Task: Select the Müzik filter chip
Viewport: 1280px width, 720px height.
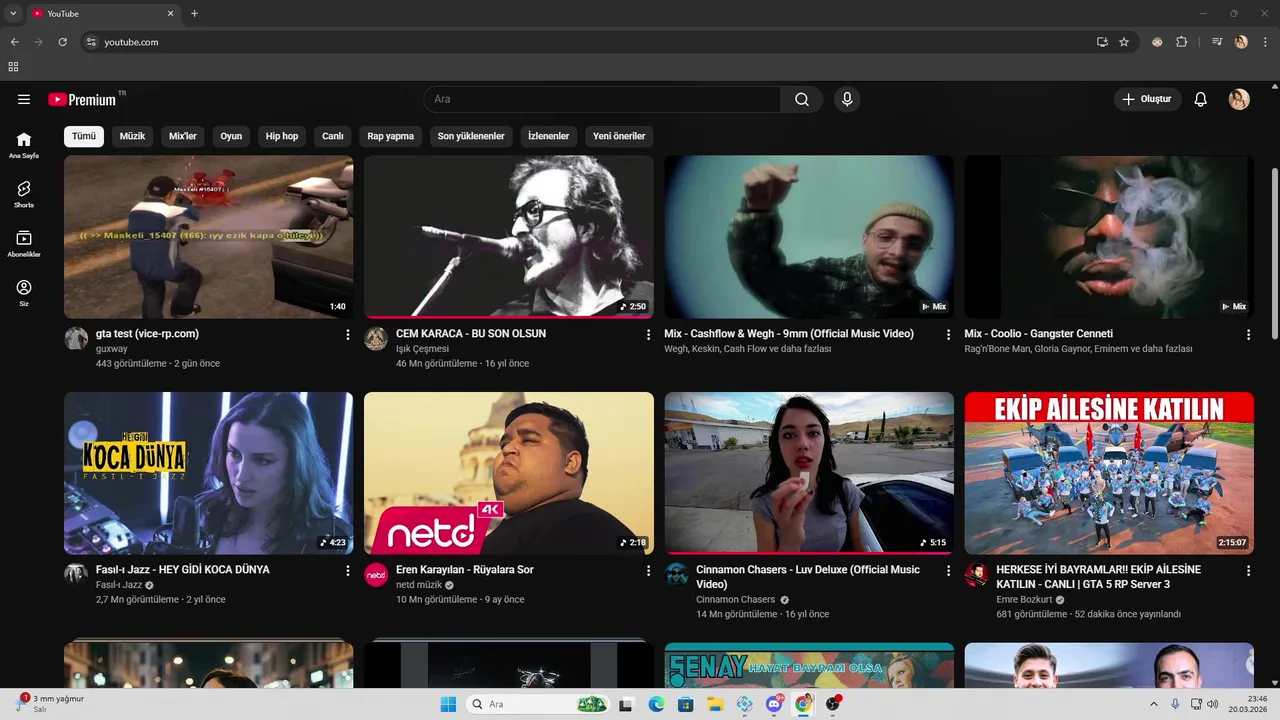Action: (132, 136)
